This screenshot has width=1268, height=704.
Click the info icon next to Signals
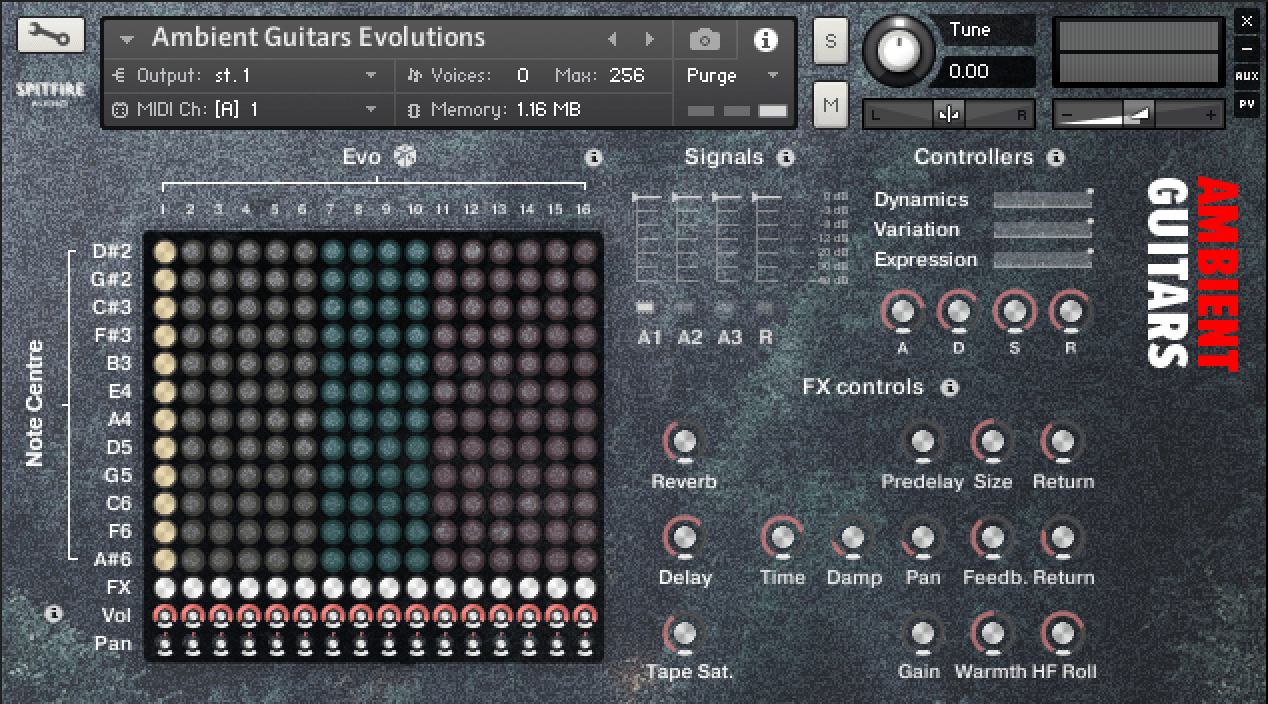click(786, 158)
